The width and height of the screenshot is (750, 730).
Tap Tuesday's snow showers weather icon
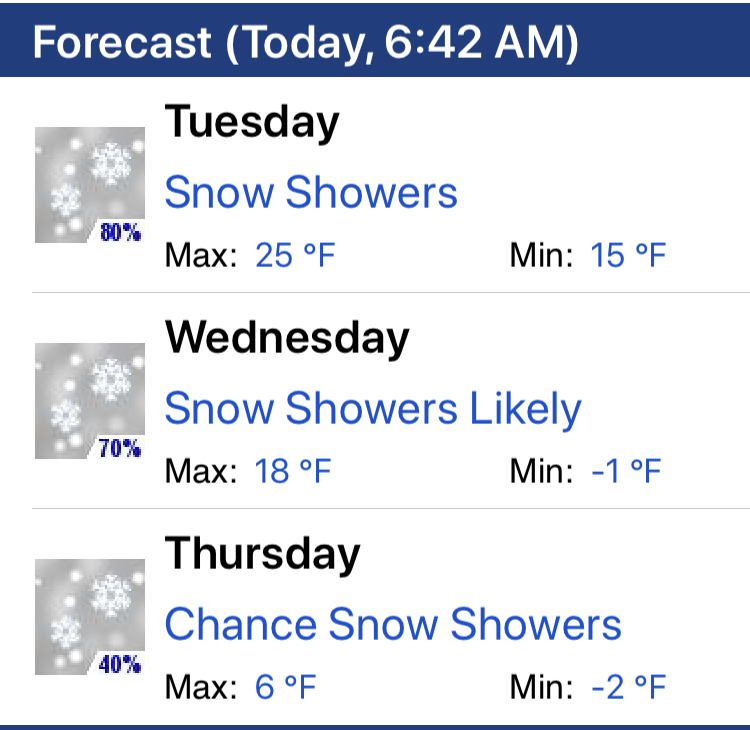tap(90, 185)
